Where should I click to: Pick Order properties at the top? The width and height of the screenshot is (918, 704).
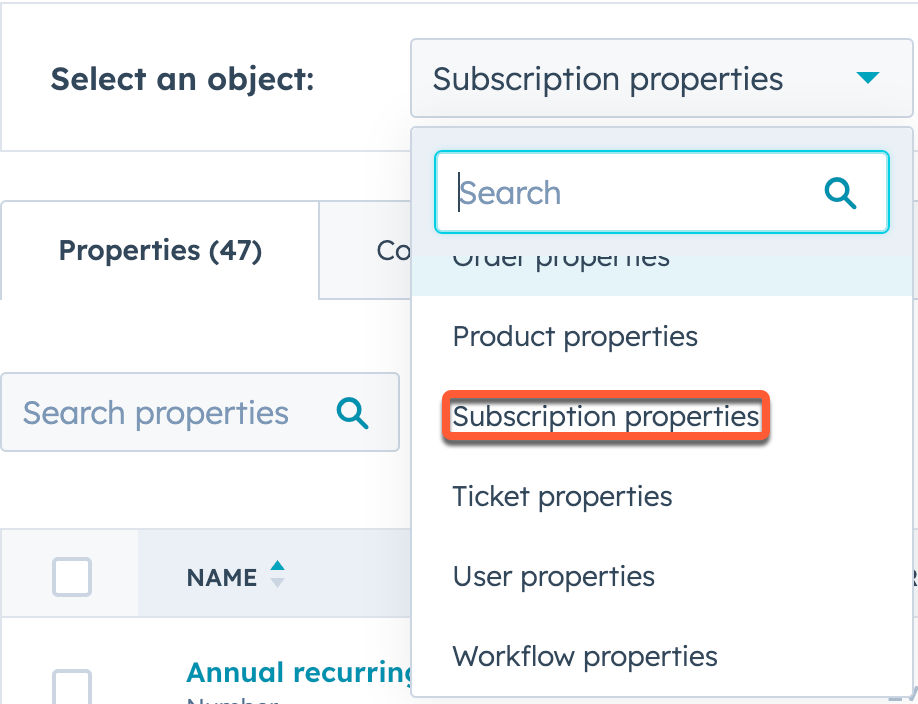(561, 258)
